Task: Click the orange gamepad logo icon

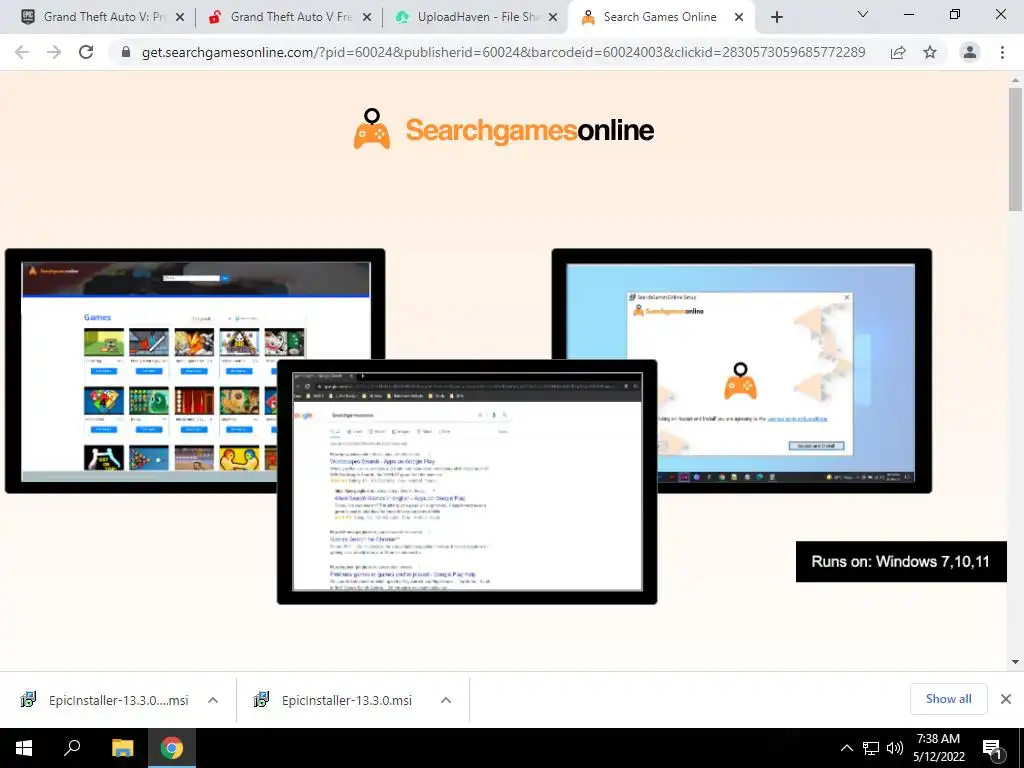Action: (x=372, y=129)
